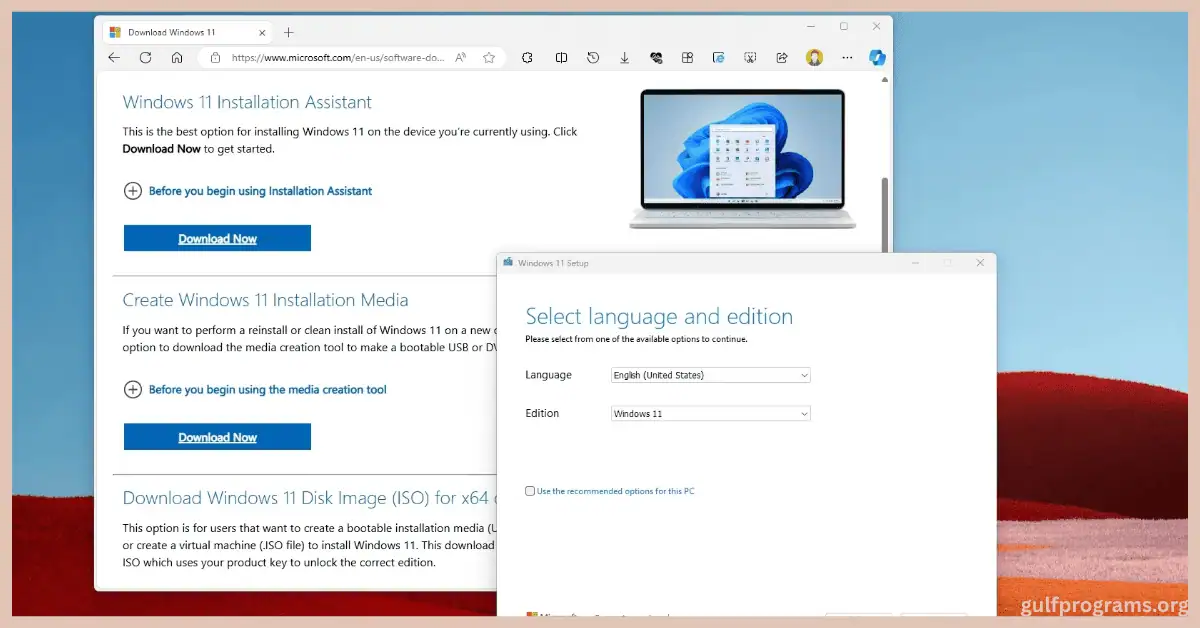The width and height of the screenshot is (1200, 628).
Task: Open the Edition dropdown
Action: point(710,413)
